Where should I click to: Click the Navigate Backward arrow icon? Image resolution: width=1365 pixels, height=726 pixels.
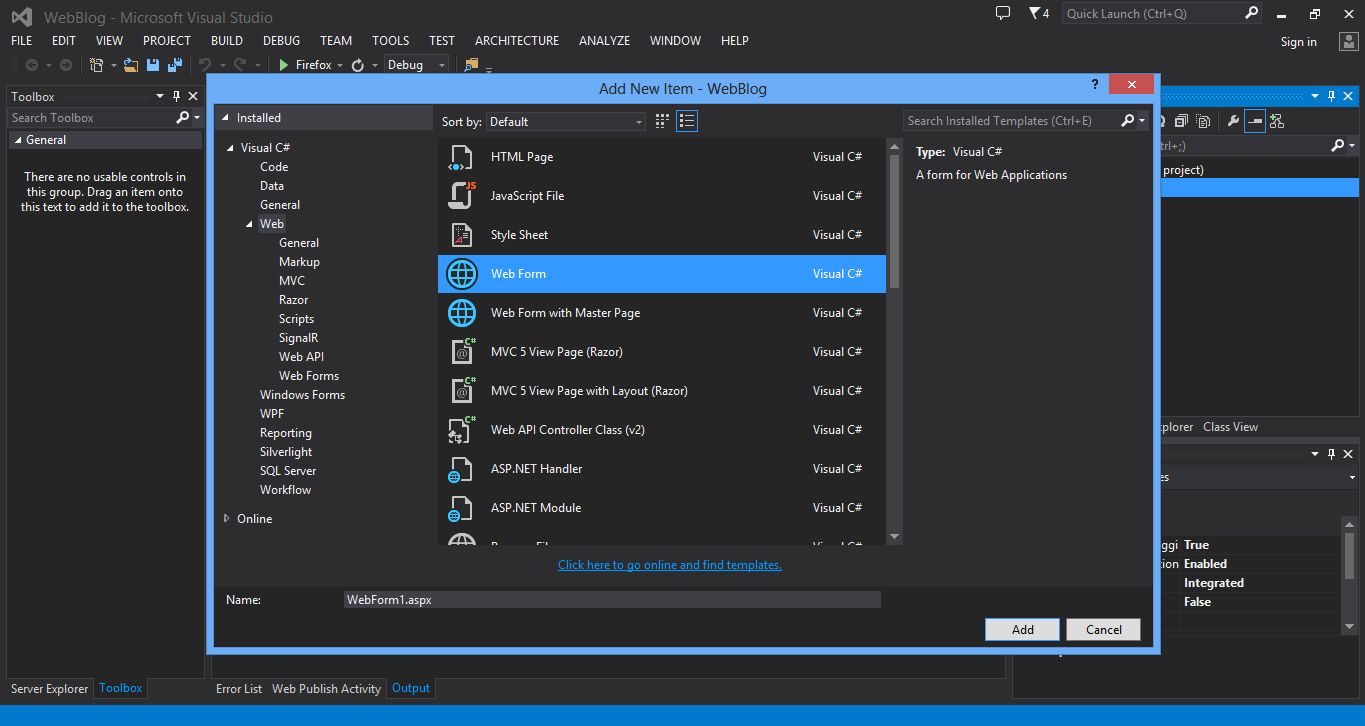pyautogui.click(x=31, y=65)
